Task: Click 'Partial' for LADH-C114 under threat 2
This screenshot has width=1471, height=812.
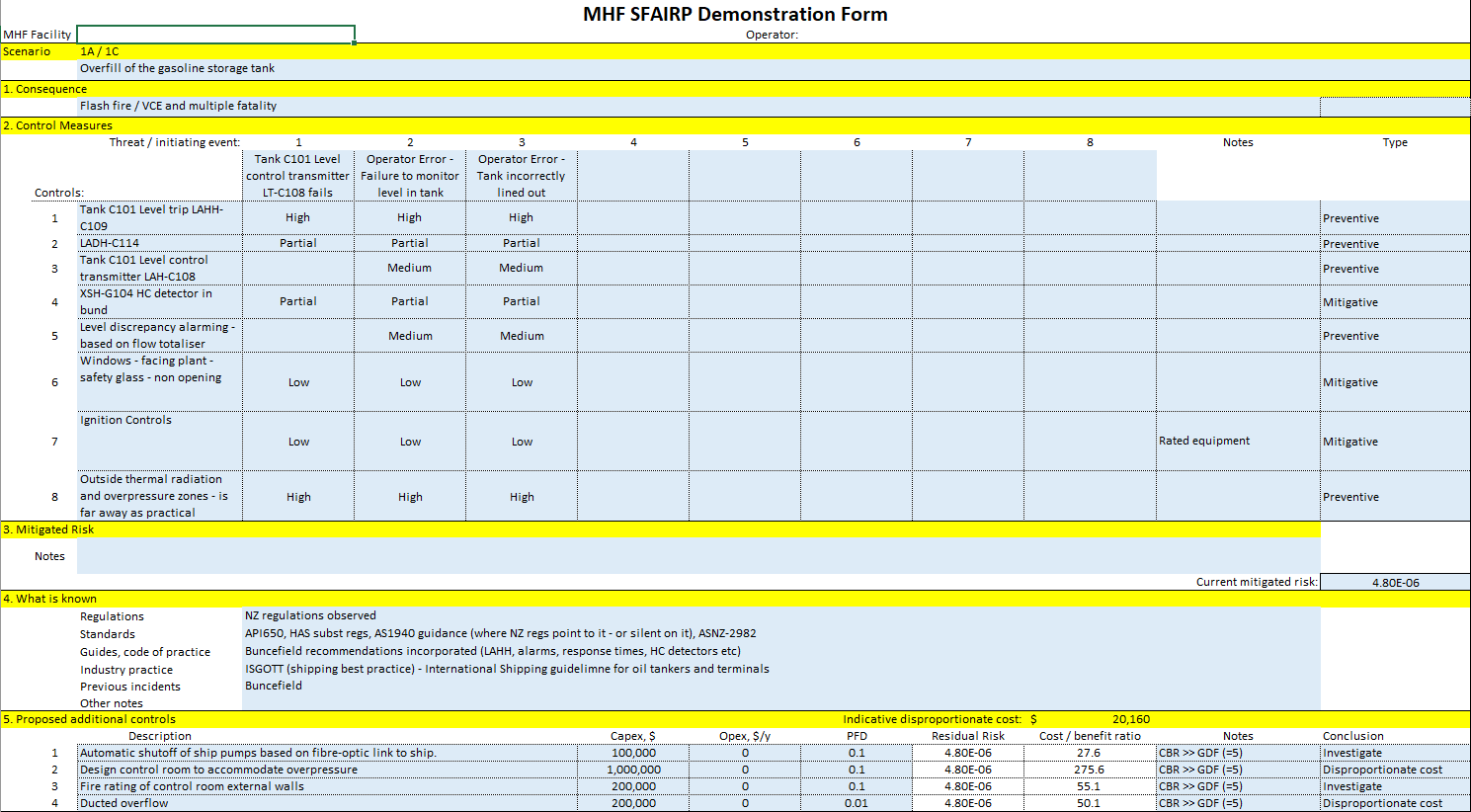Action: (410, 243)
